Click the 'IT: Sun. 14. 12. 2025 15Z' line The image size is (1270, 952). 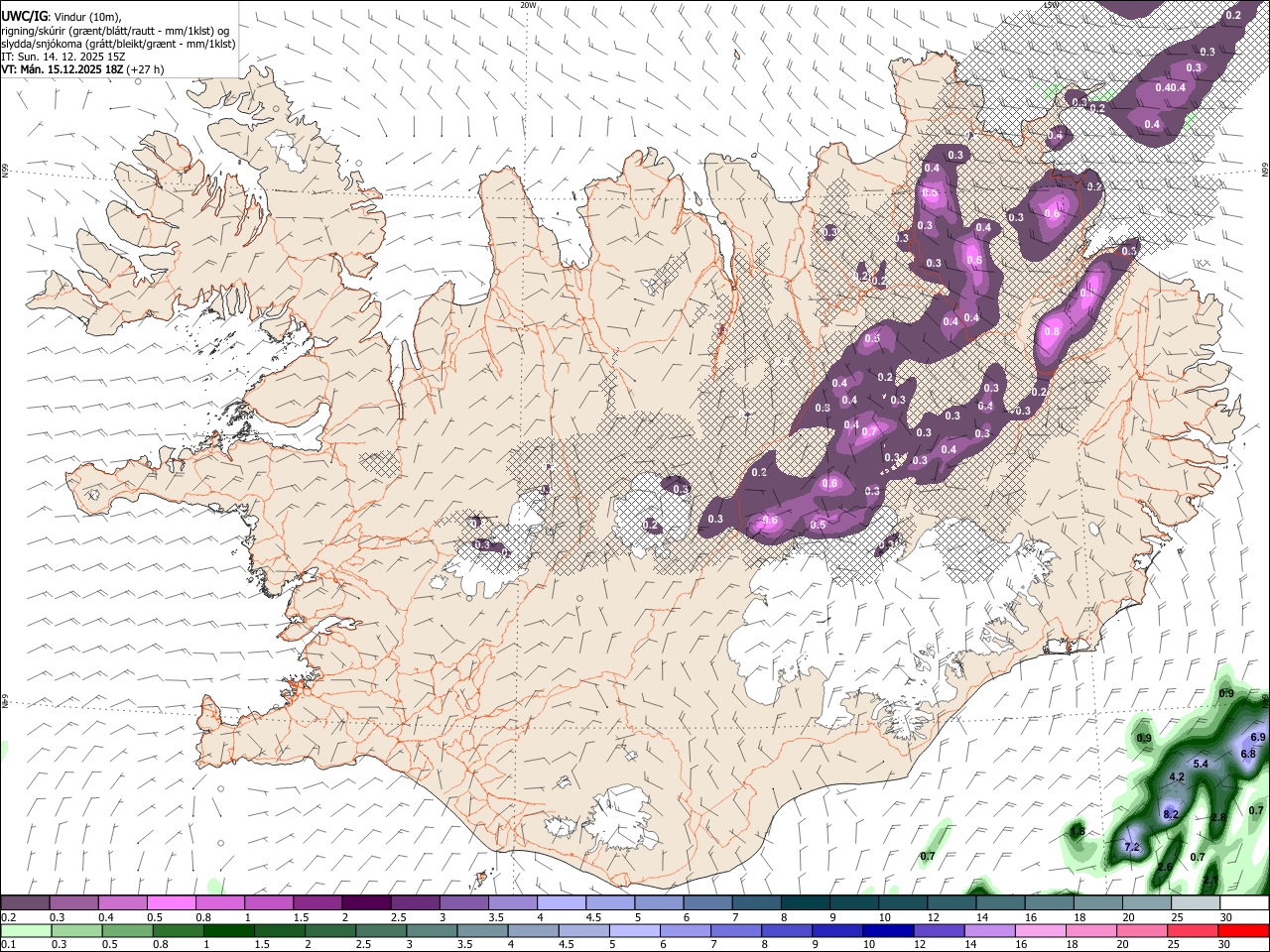[x=63, y=57]
